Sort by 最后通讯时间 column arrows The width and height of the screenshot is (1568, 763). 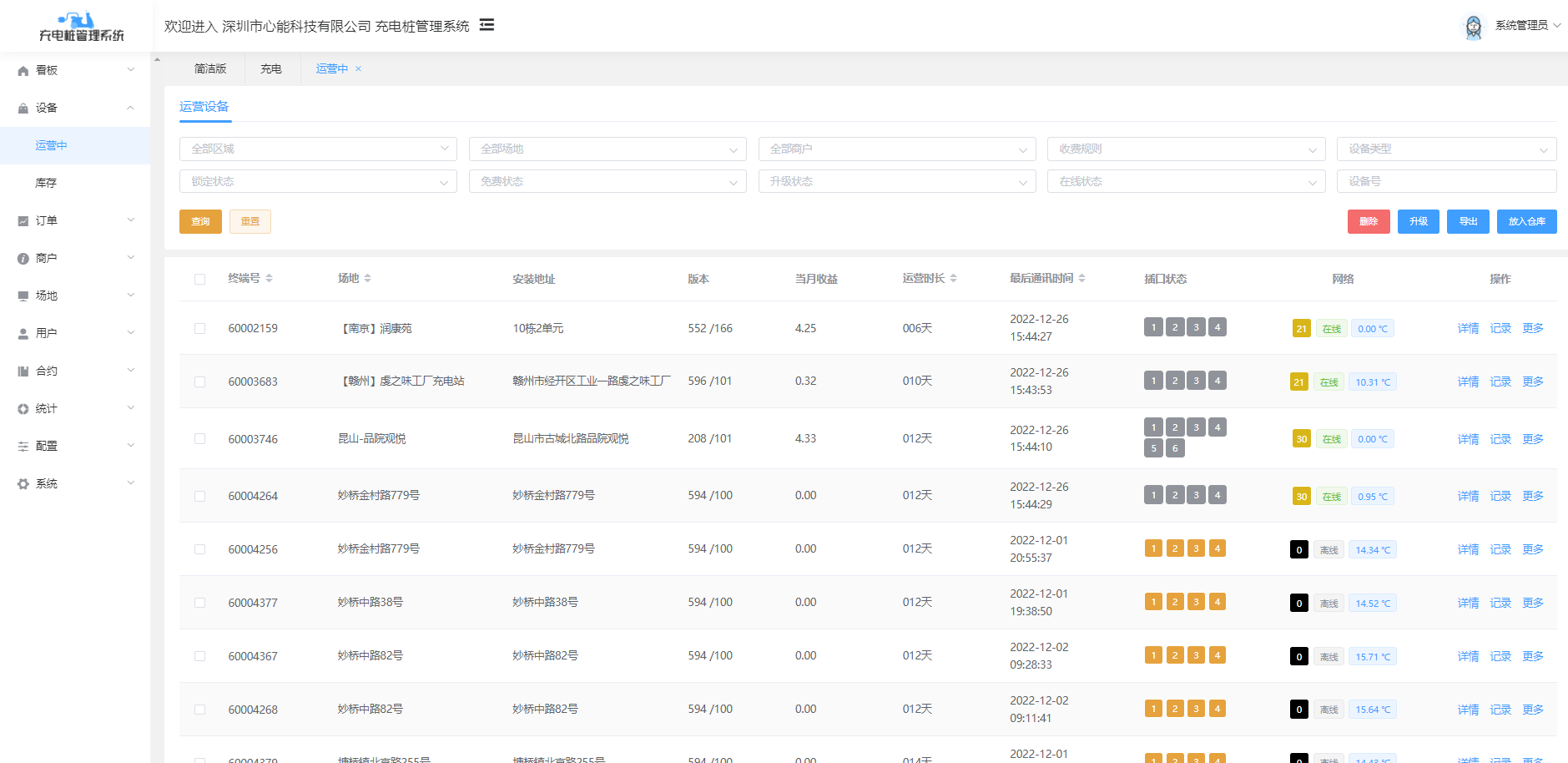[x=1081, y=279]
